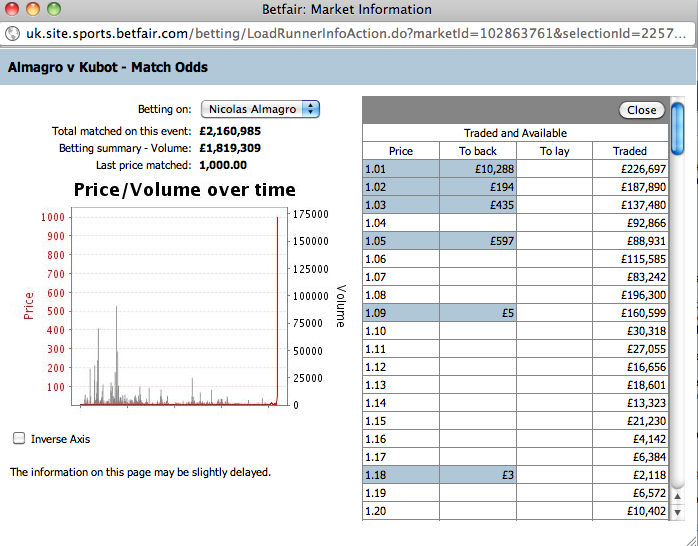Select the 1.10 price cell
698x546 pixels.
[401, 331]
